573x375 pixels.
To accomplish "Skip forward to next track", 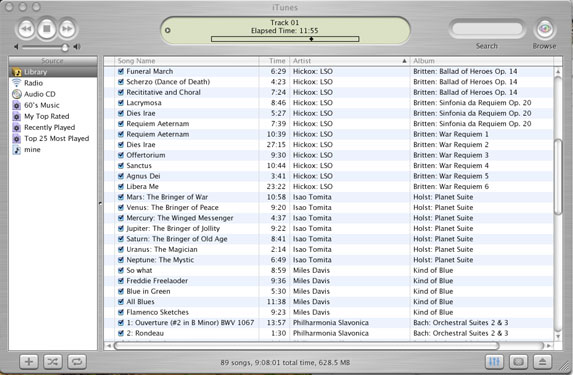I will pos(67,29).
